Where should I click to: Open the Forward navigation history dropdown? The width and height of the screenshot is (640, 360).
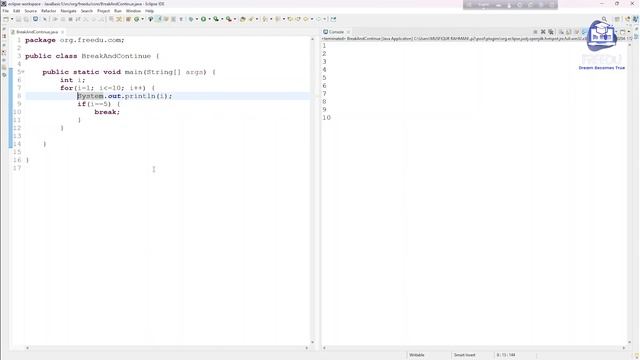(x=325, y=19)
